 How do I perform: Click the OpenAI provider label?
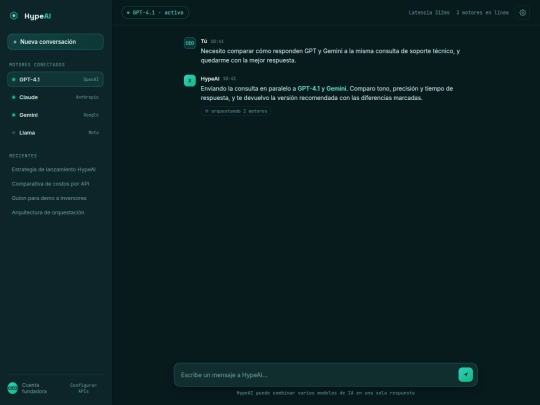(x=91, y=80)
